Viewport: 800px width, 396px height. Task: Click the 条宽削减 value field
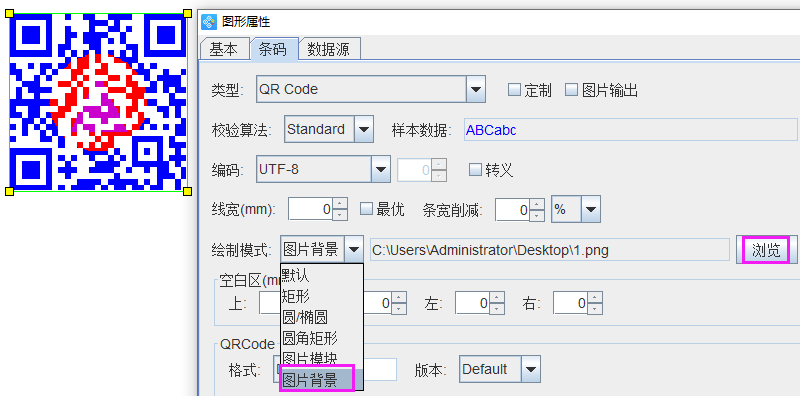[x=513, y=209]
